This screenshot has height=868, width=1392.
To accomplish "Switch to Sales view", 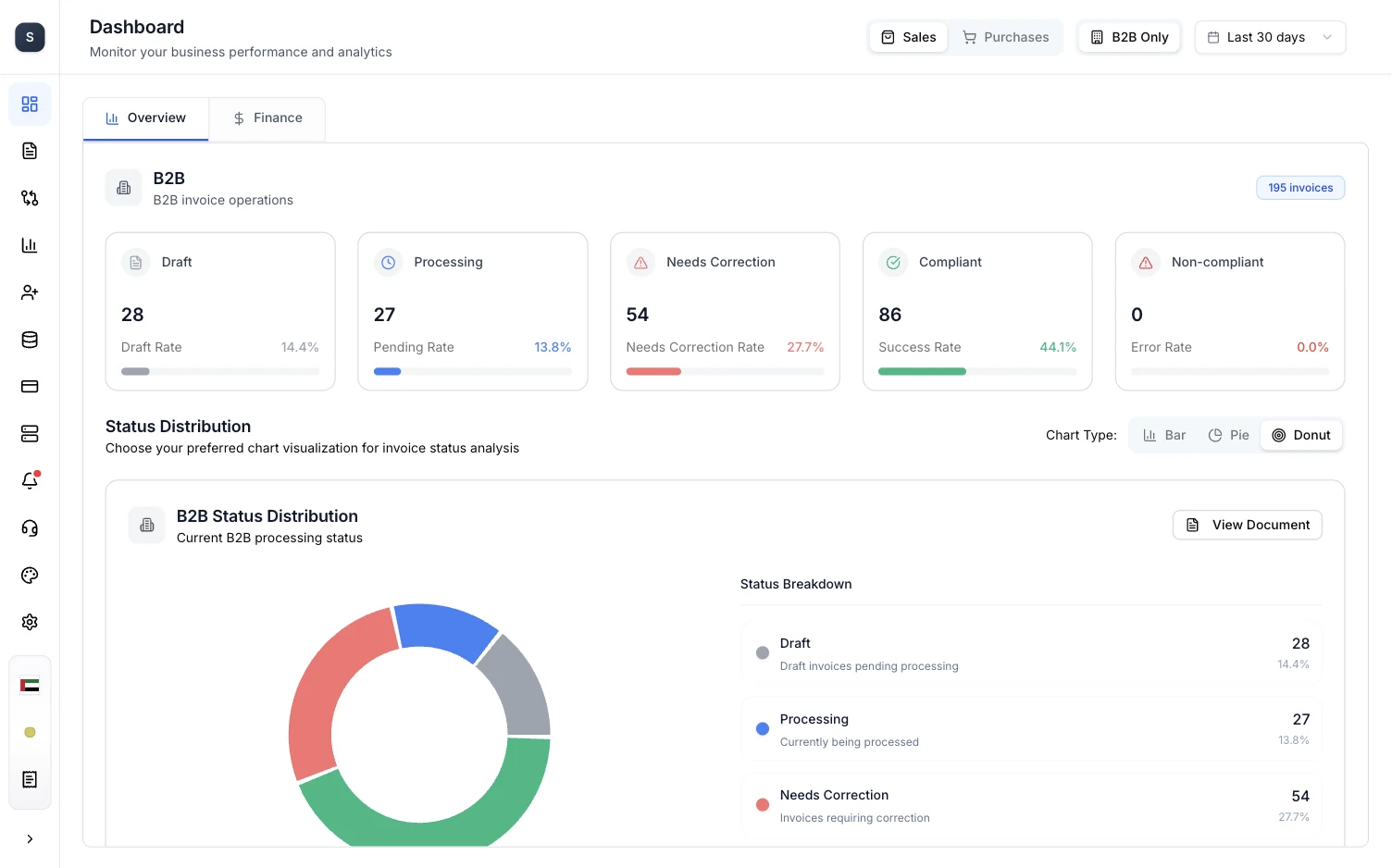I will click(908, 37).
